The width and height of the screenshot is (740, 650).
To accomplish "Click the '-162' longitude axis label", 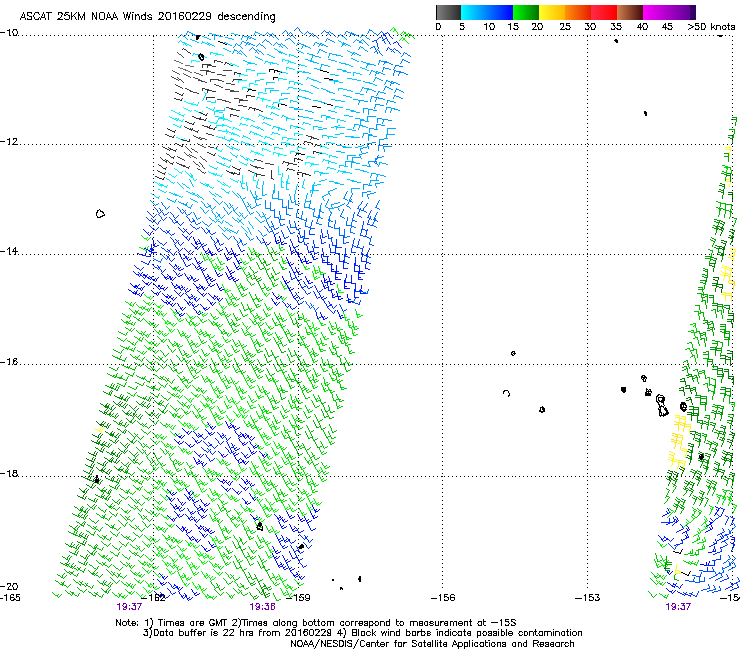I will [x=154, y=598].
